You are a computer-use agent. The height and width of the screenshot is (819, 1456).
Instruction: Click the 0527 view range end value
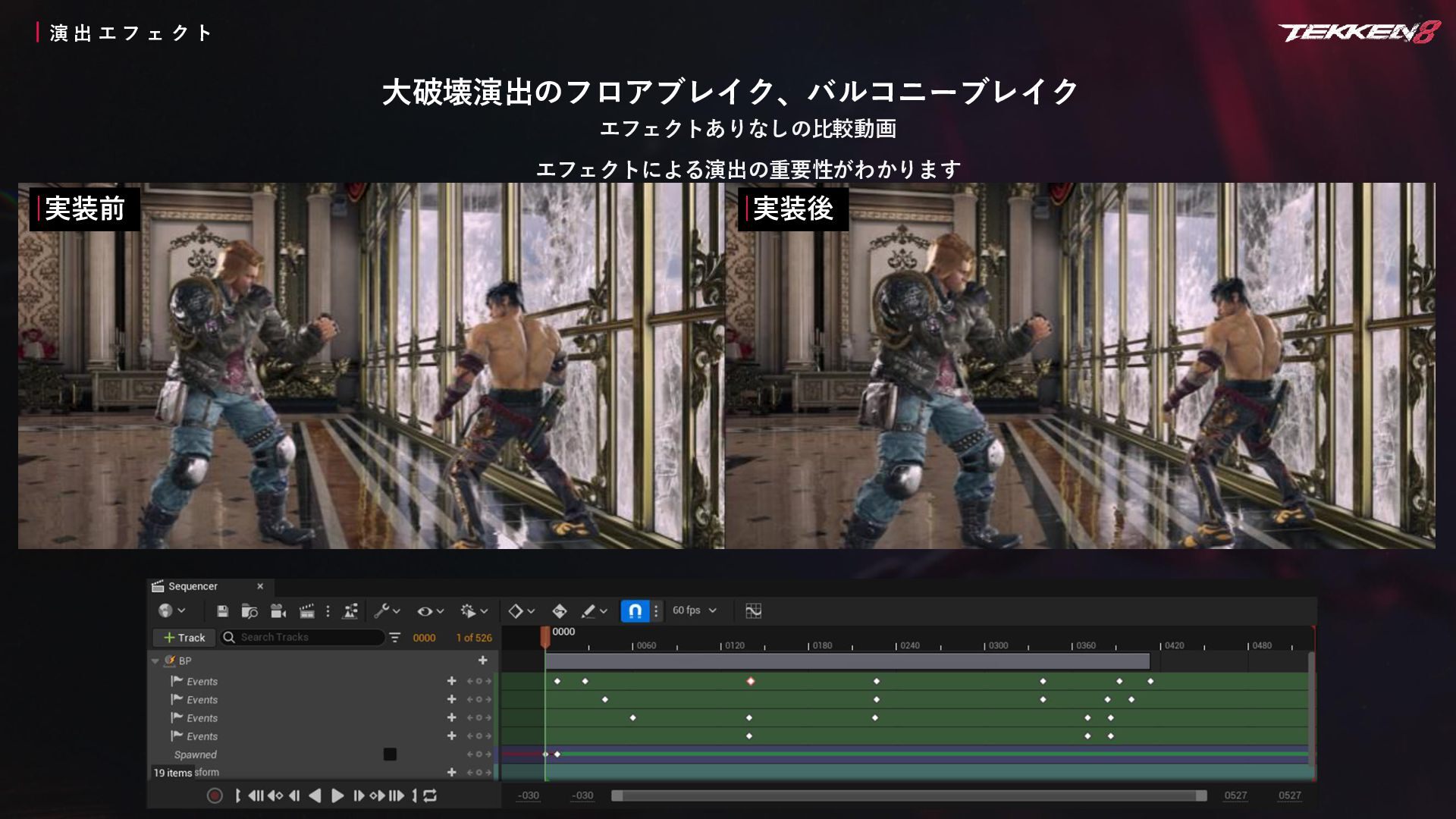[x=1235, y=795]
